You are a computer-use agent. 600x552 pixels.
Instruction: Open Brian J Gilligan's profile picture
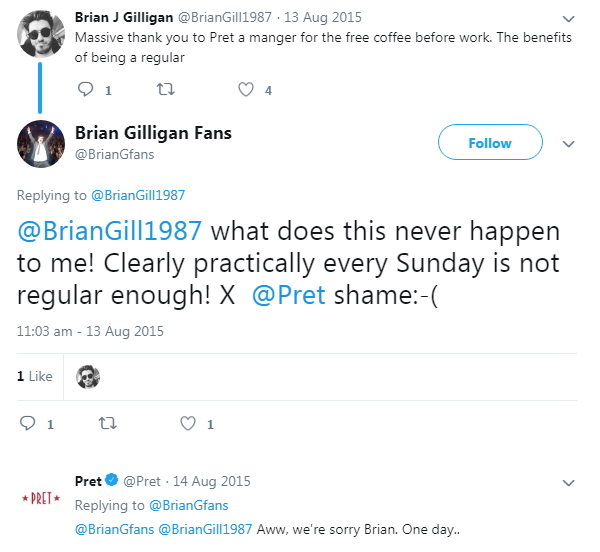(x=41, y=37)
